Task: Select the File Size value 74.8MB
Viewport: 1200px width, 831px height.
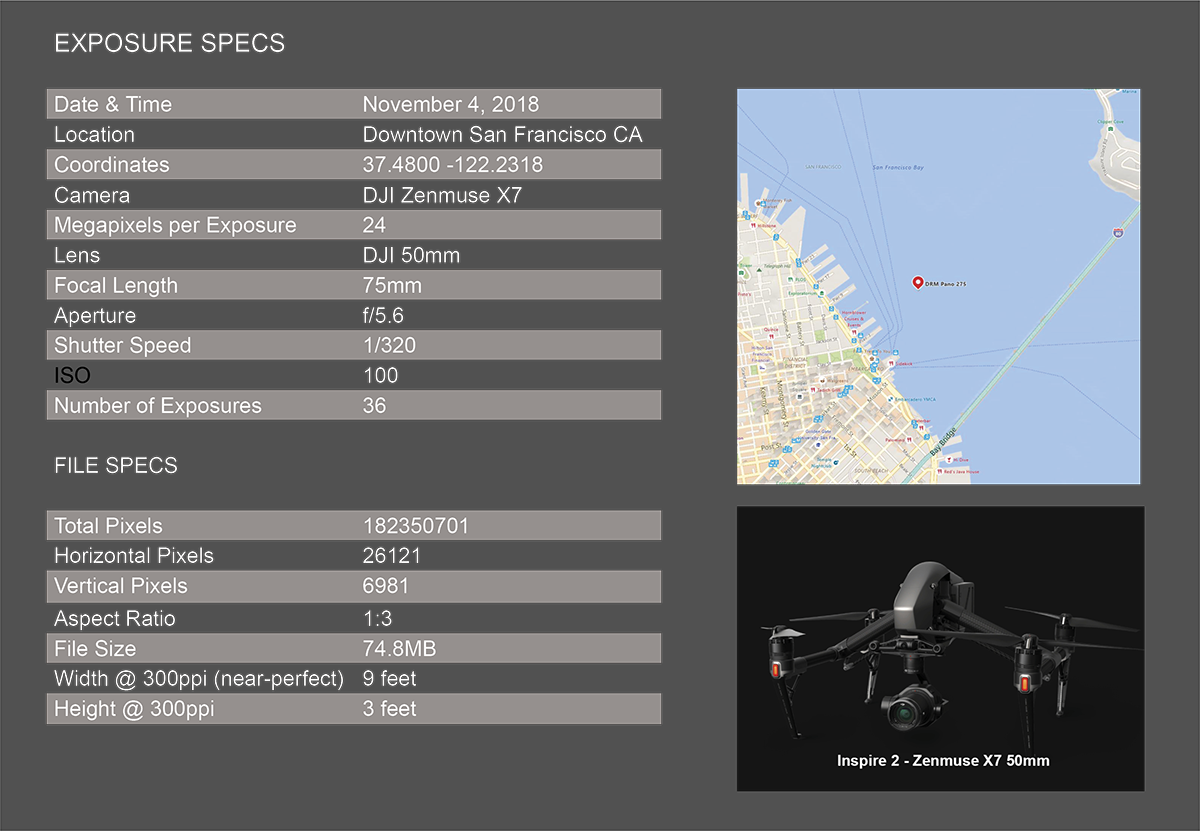Action: [x=399, y=649]
